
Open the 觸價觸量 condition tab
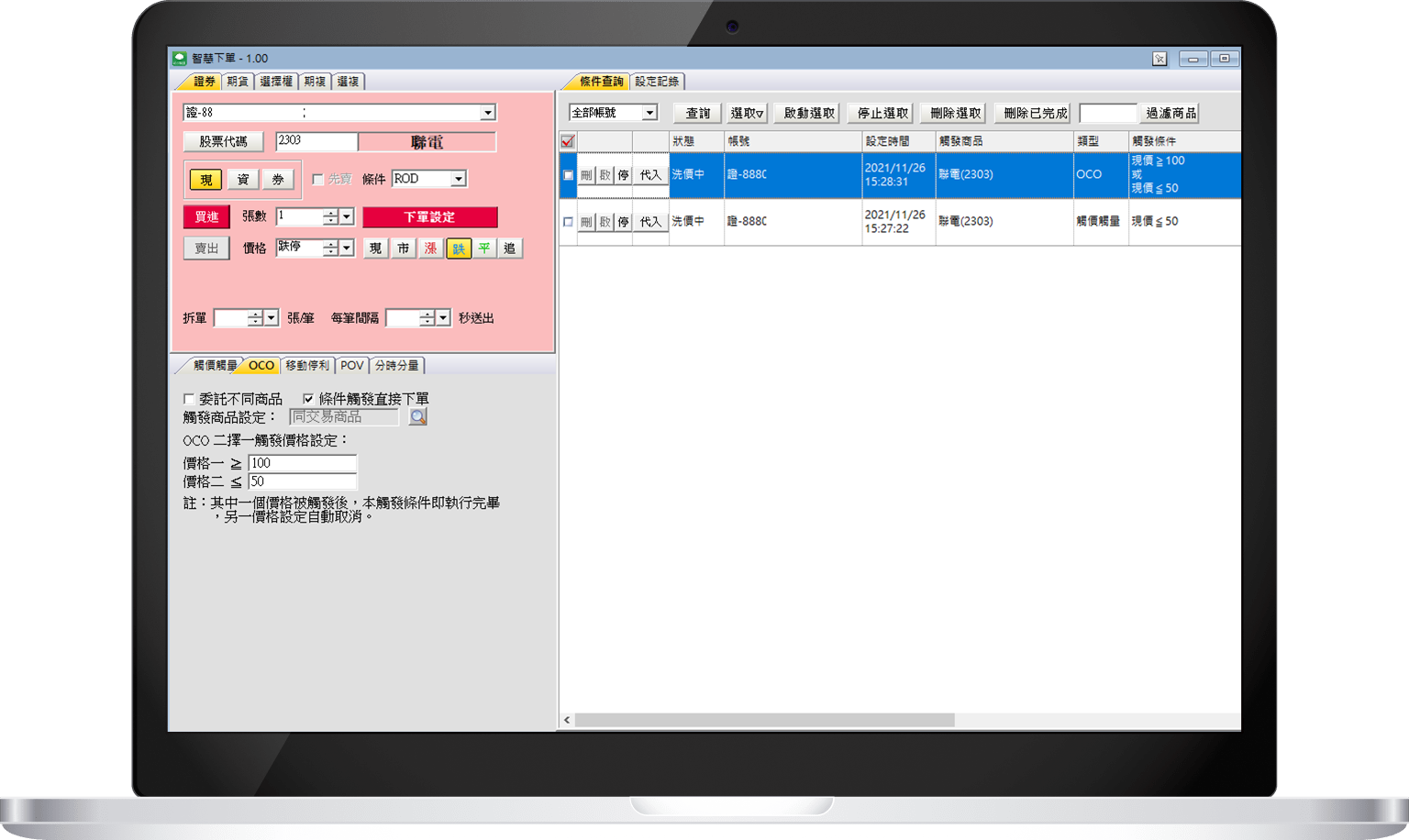pyautogui.click(x=215, y=366)
